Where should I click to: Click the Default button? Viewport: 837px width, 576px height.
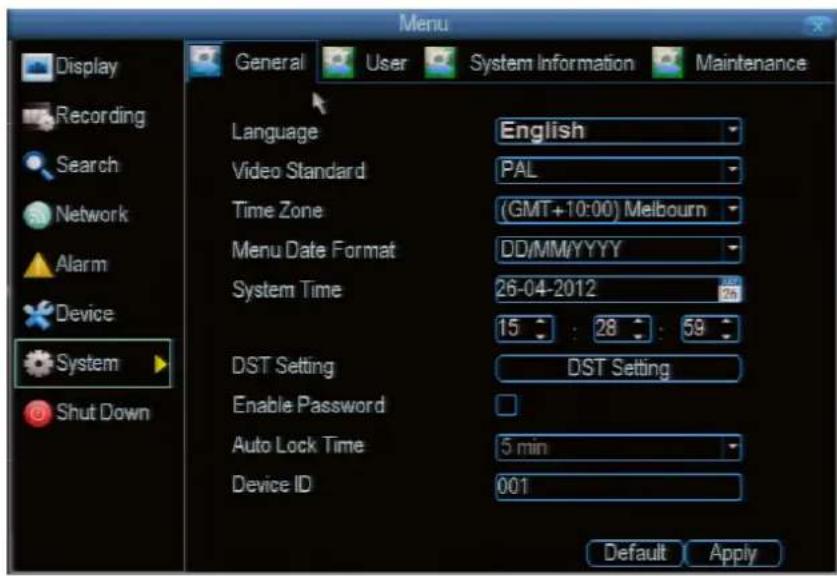pos(634,553)
